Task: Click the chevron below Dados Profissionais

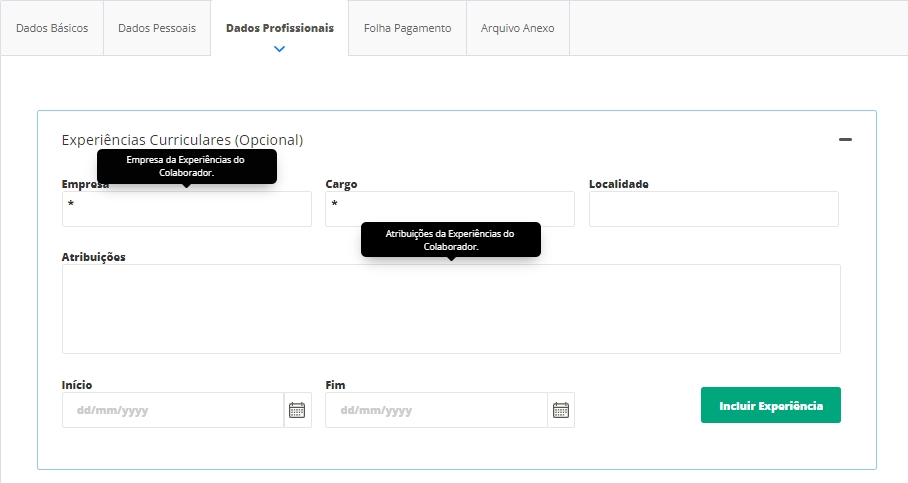Action: click(x=279, y=48)
